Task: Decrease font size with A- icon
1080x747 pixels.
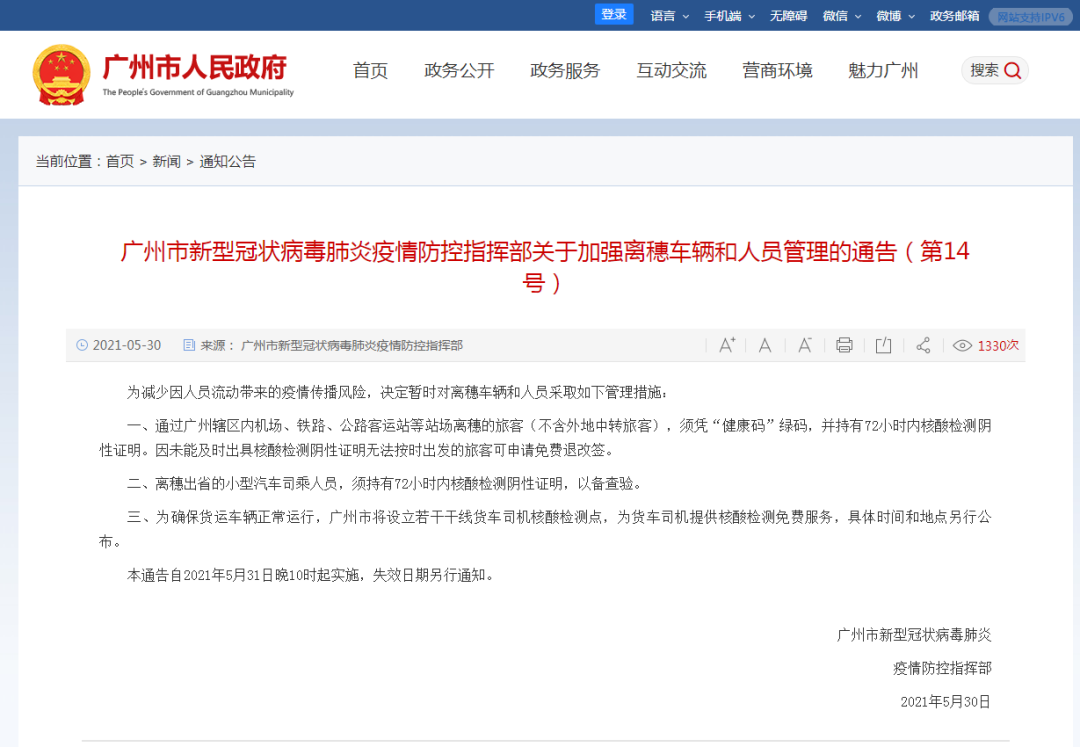Action: point(804,345)
